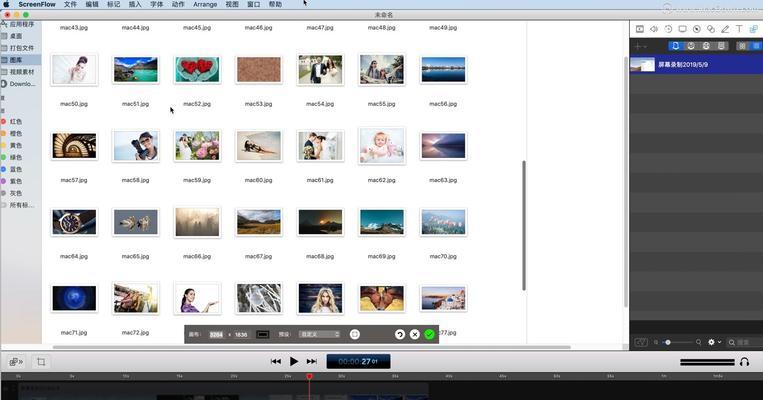Select fourth media library filter icon
This screenshot has width=763, height=400.
(x=721, y=46)
